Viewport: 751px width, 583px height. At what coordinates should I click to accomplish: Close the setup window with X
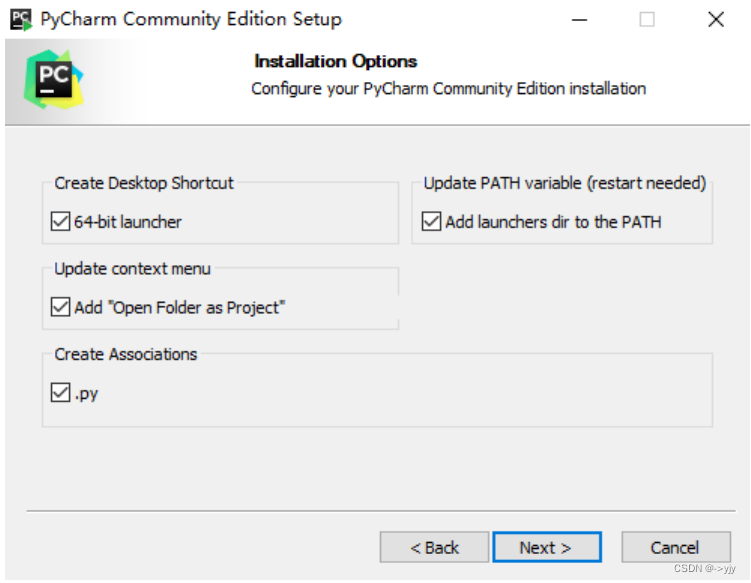coord(716,20)
